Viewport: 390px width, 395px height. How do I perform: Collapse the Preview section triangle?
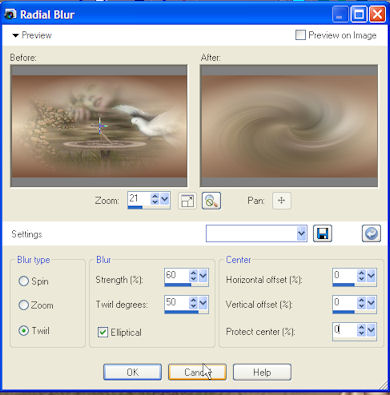click(x=15, y=35)
